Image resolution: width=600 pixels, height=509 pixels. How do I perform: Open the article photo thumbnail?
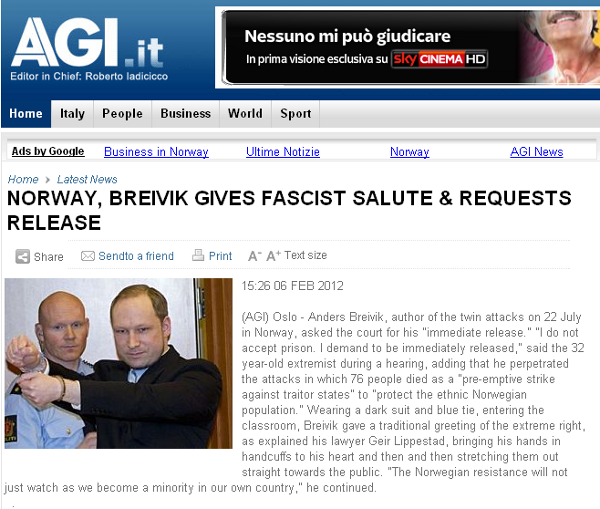119,363
